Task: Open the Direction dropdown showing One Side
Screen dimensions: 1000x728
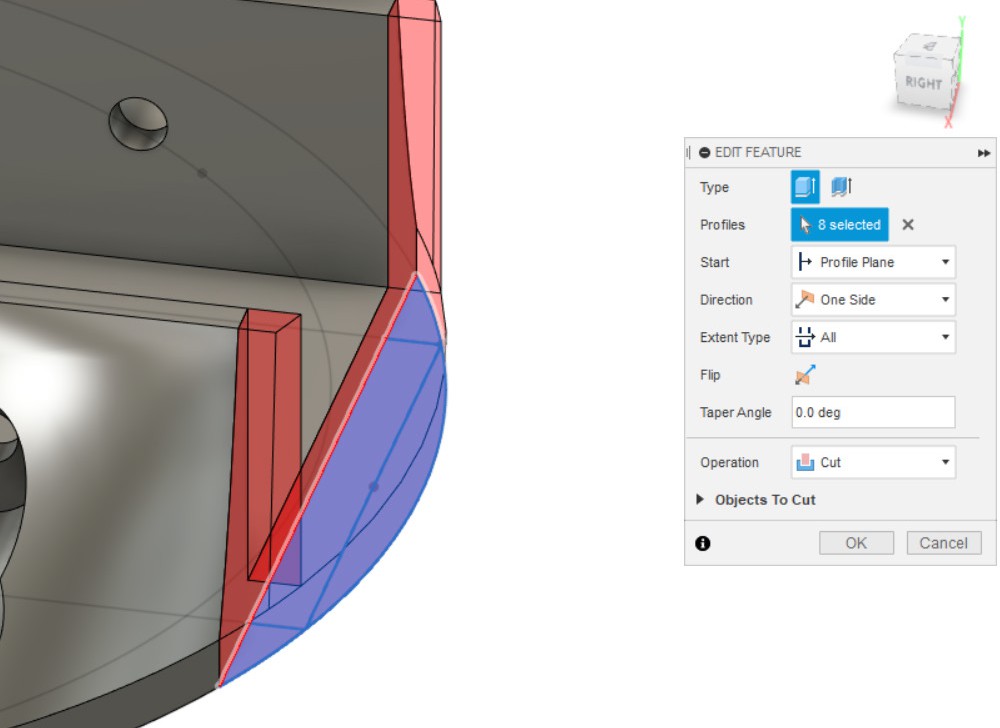Action: (x=873, y=300)
